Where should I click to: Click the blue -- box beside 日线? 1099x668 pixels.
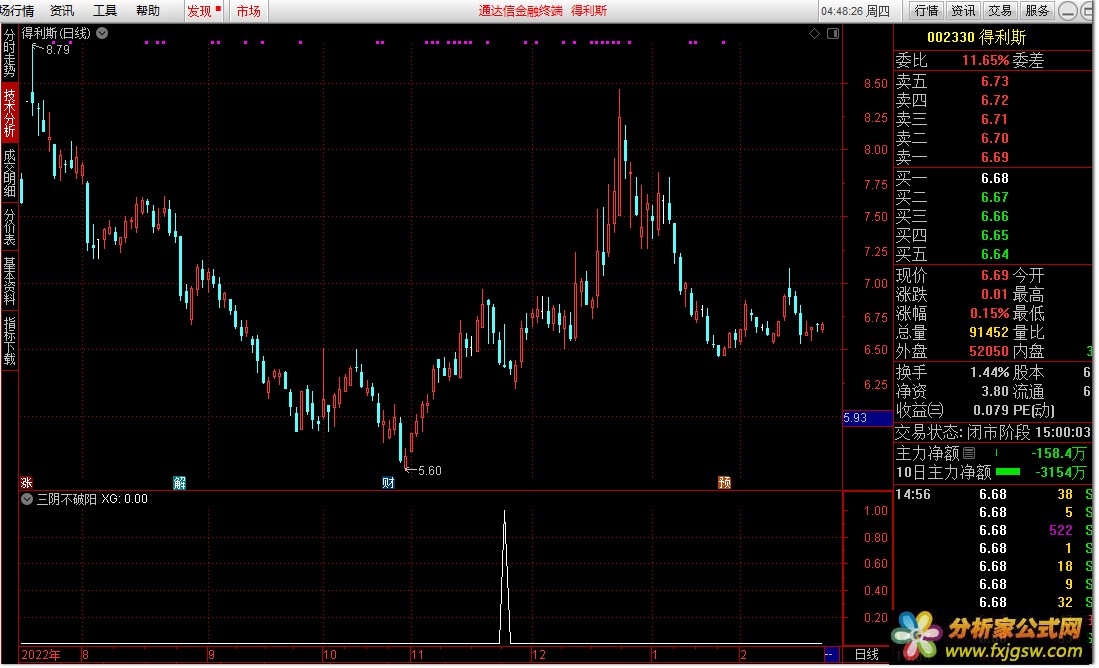click(831, 654)
